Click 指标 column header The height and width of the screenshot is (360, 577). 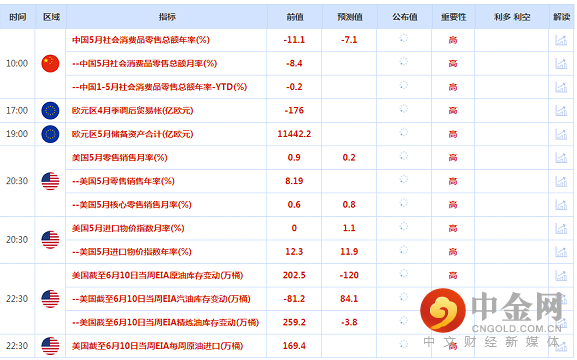[x=167, y=17]
